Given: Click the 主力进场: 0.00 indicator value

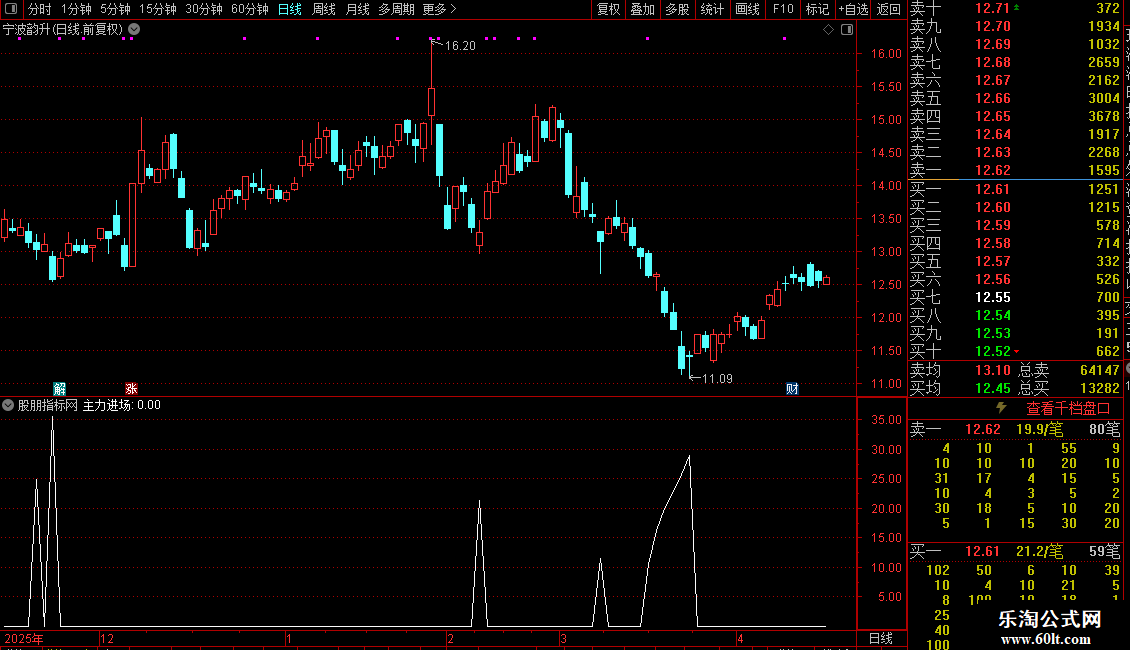Looking at the screenshot, I should pyautogui.click(x=122, y=405).
